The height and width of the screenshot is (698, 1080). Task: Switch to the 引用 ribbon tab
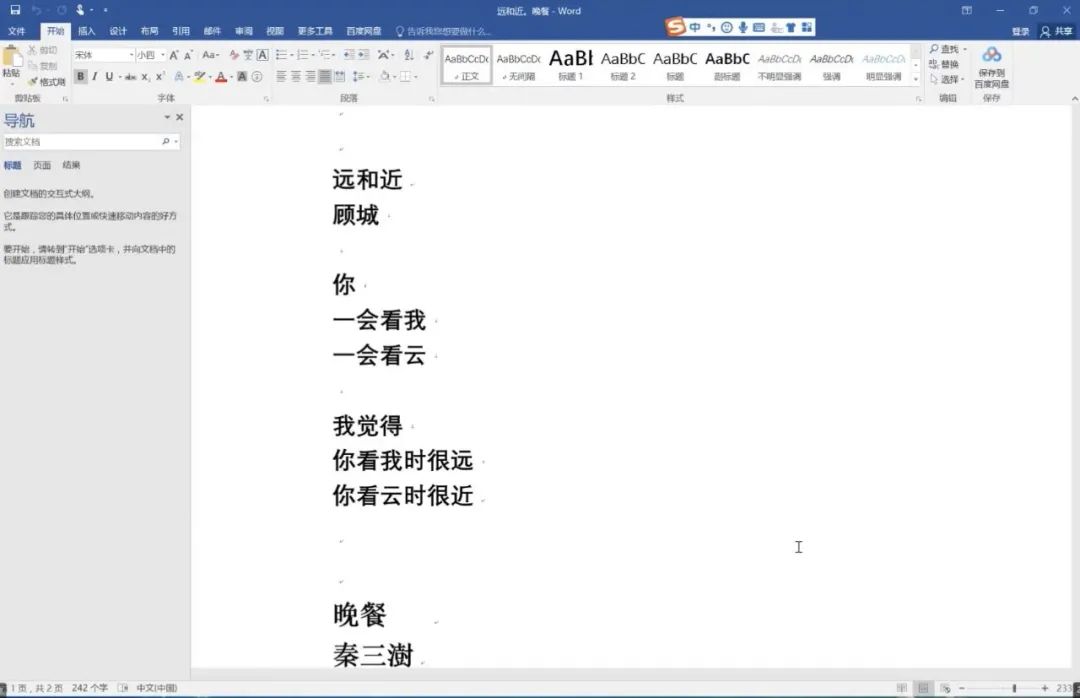point(180,31)
